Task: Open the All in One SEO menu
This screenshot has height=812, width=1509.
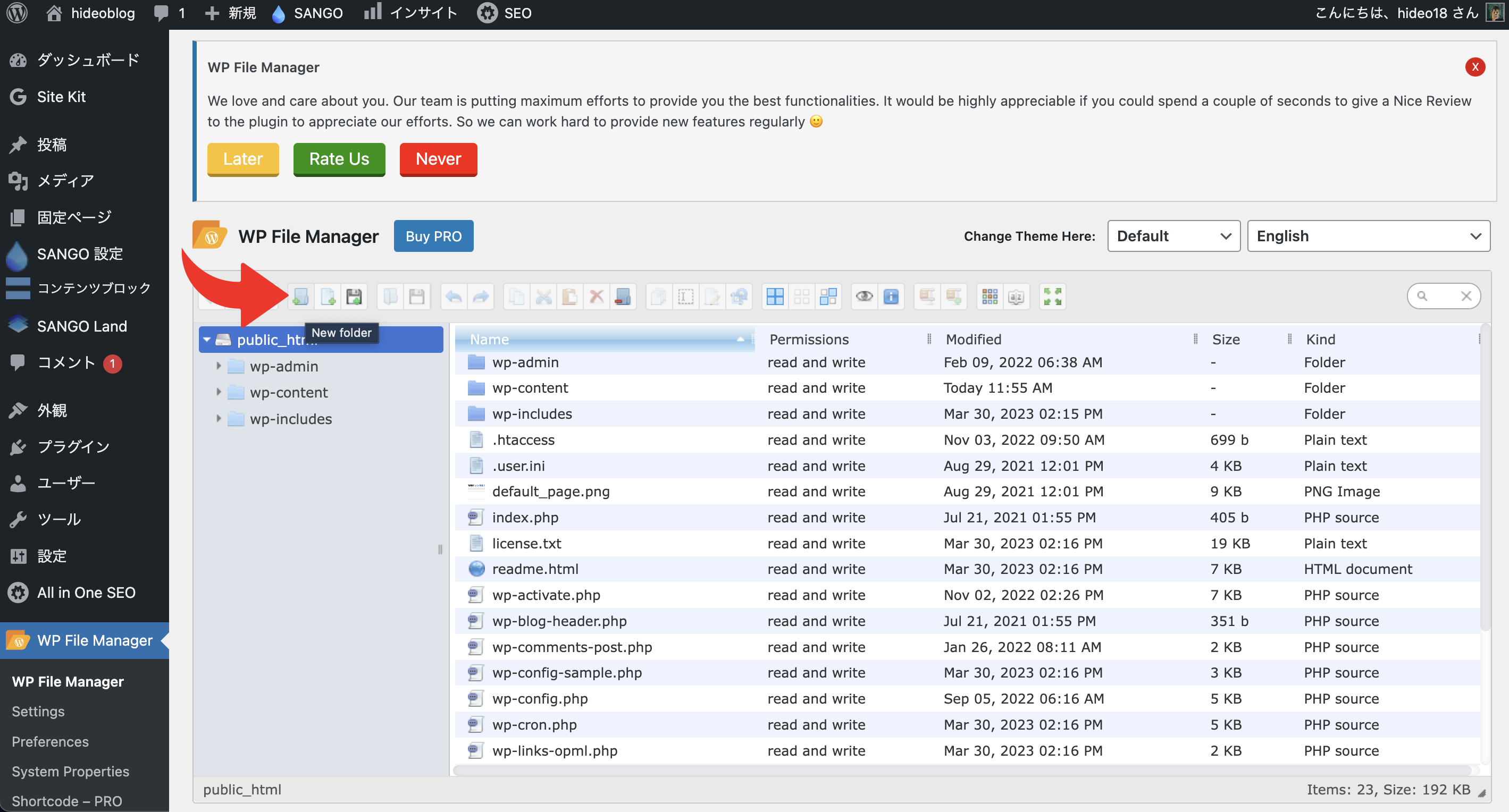Action: click(85, 593)
